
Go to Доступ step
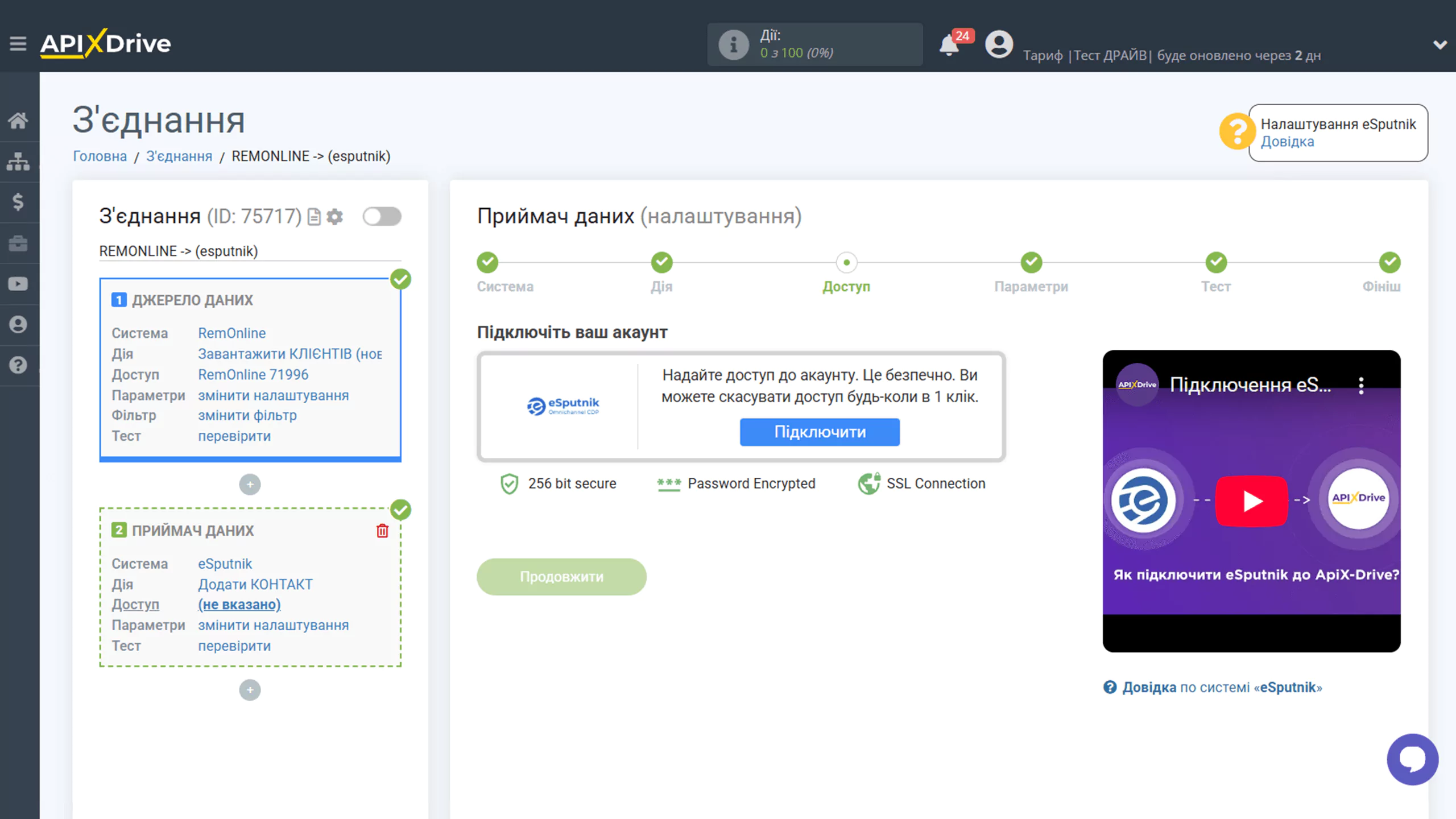846,263
